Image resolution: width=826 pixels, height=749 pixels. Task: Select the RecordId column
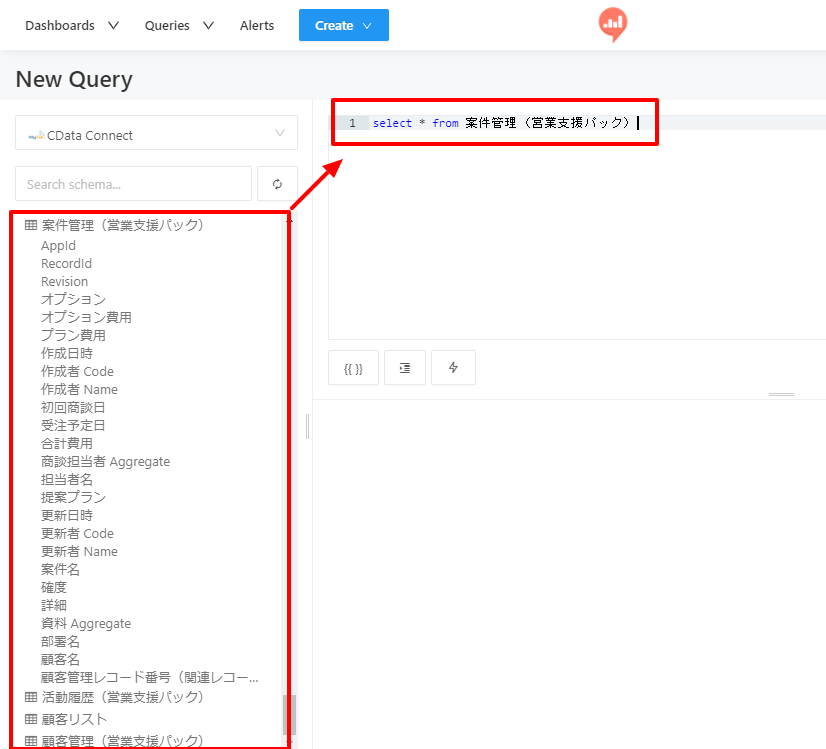tap(66, 263)
